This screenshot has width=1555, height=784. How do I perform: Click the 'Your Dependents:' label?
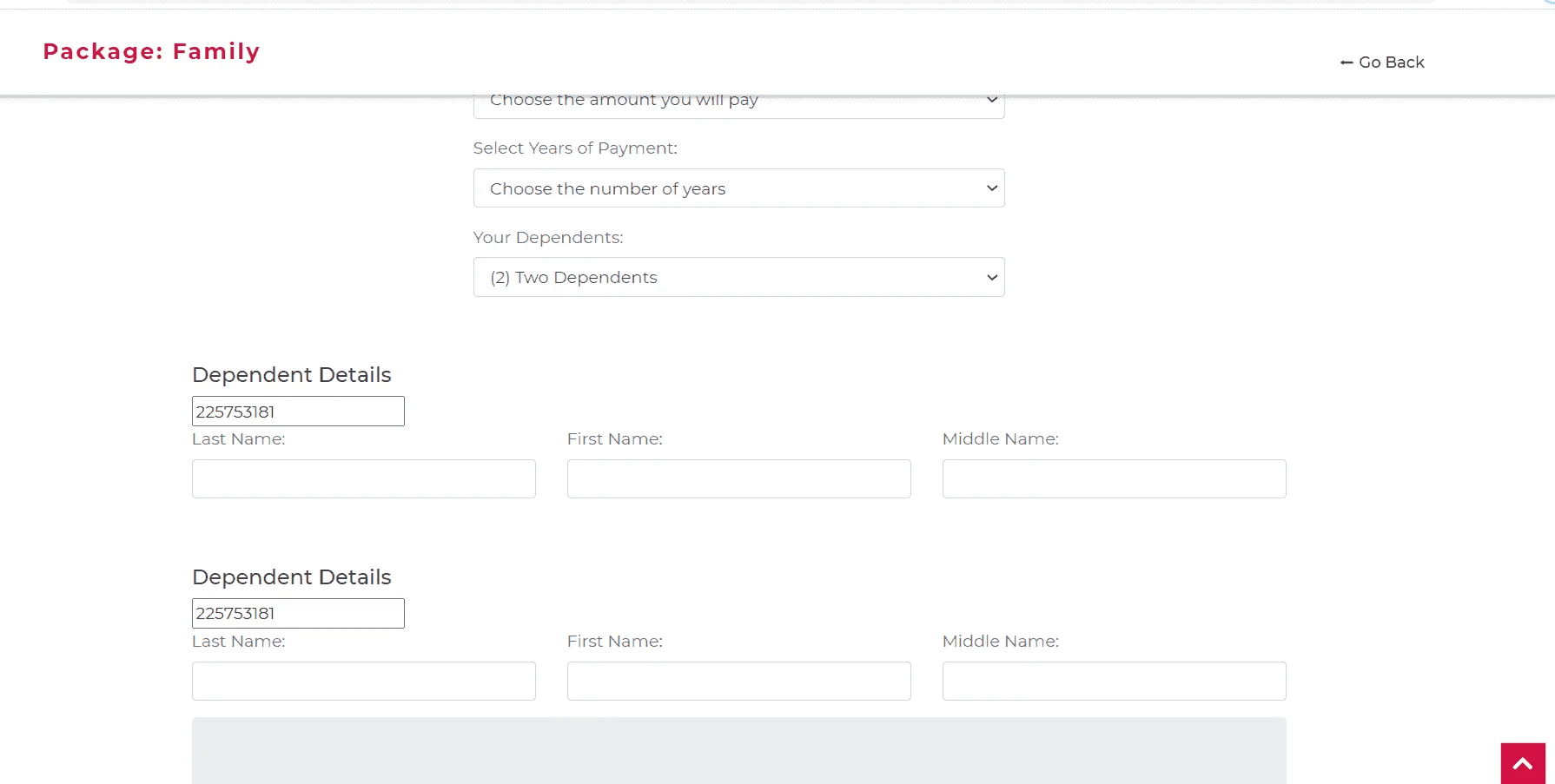[548, 238]
